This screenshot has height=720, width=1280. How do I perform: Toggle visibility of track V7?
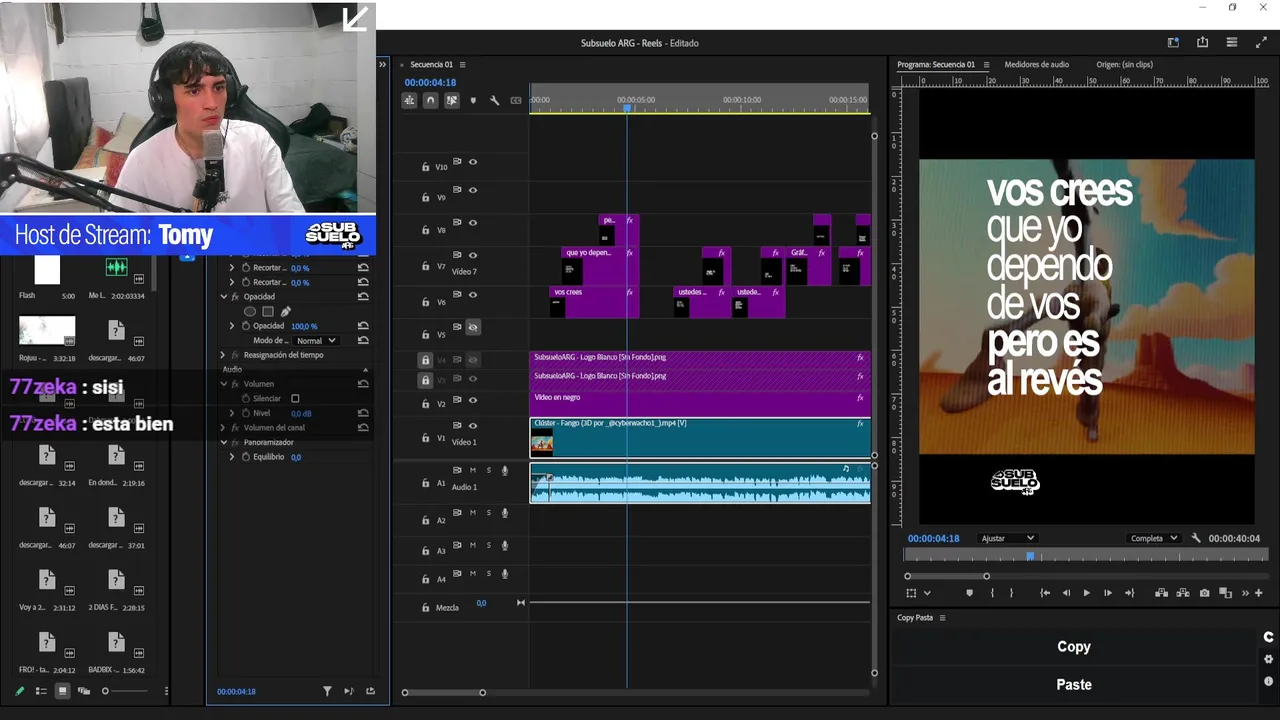tap(473, 255)
